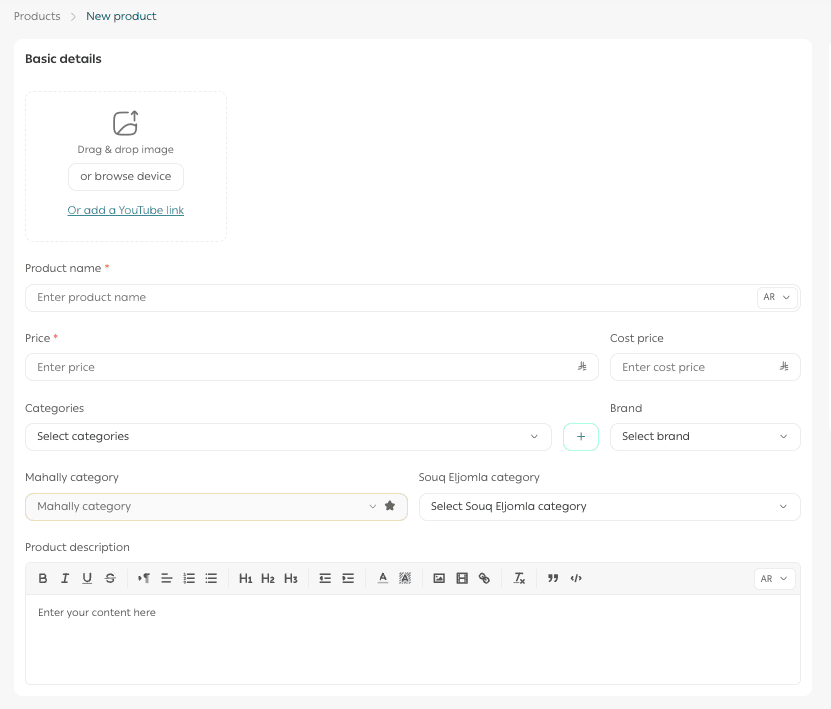Go to Products in the breadcrumb
This screenshot has height=709, width=831.
coord(37,16)
